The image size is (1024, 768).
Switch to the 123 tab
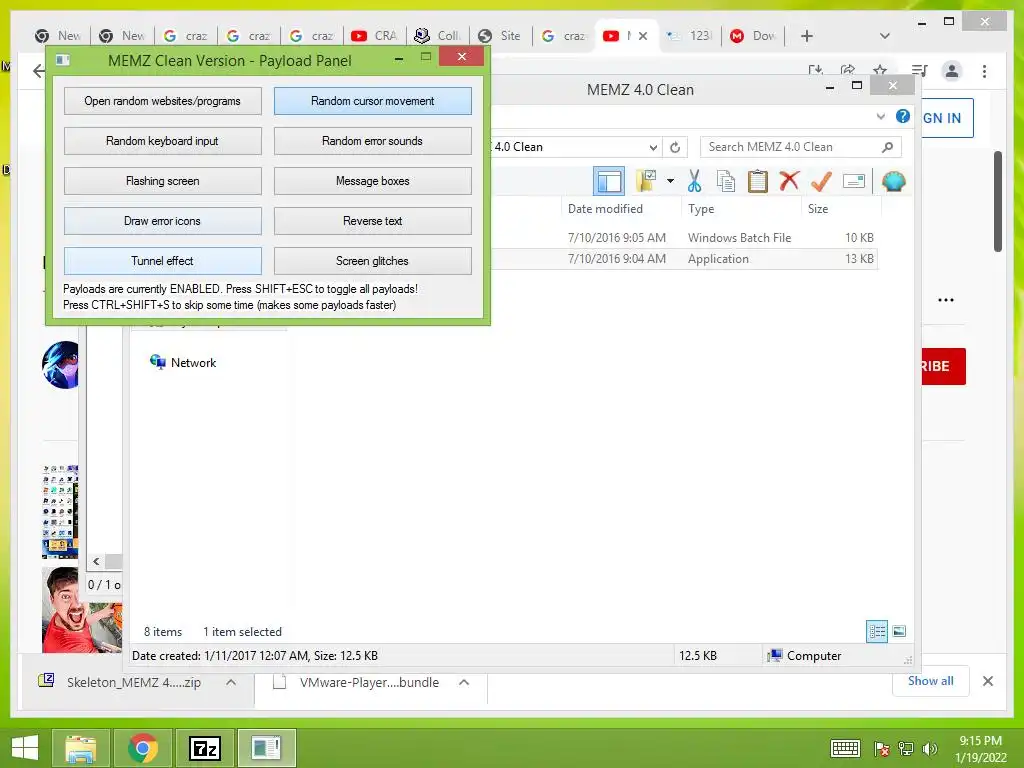coord(690,36)
